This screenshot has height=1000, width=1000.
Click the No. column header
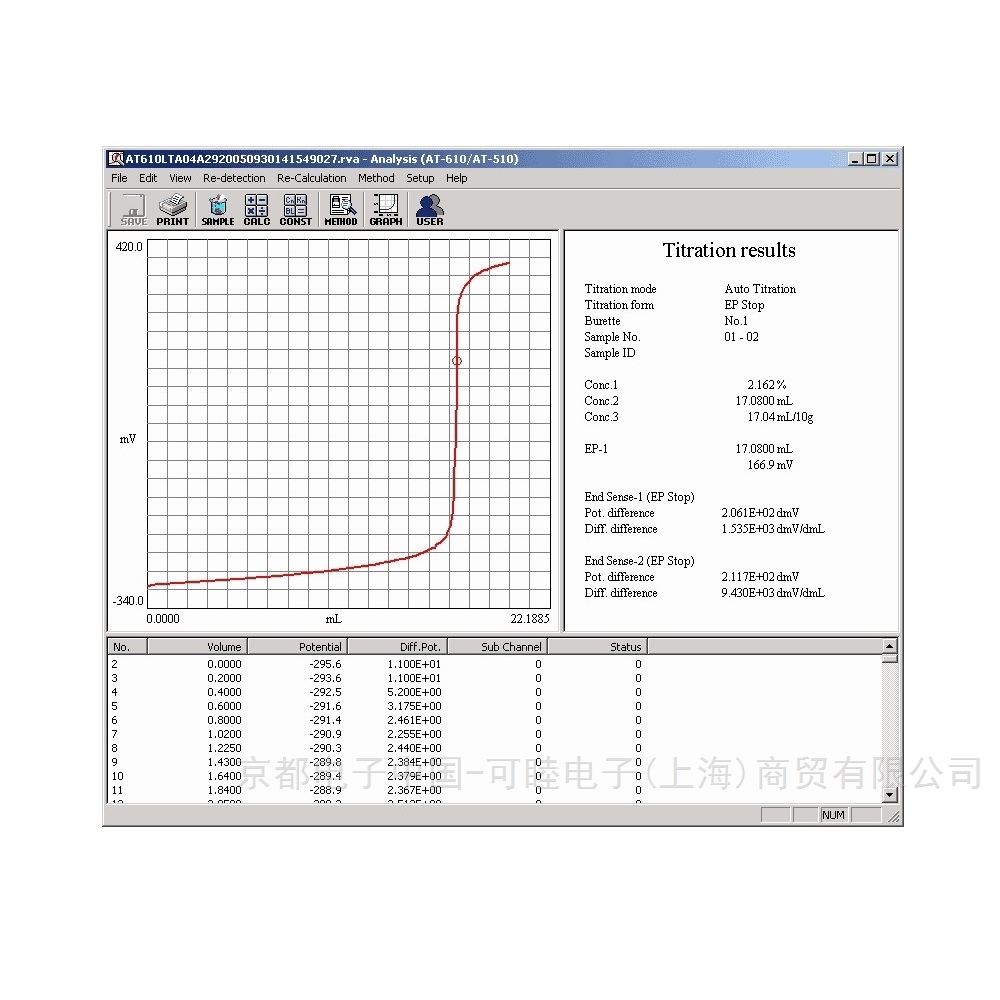click(128, 647)
